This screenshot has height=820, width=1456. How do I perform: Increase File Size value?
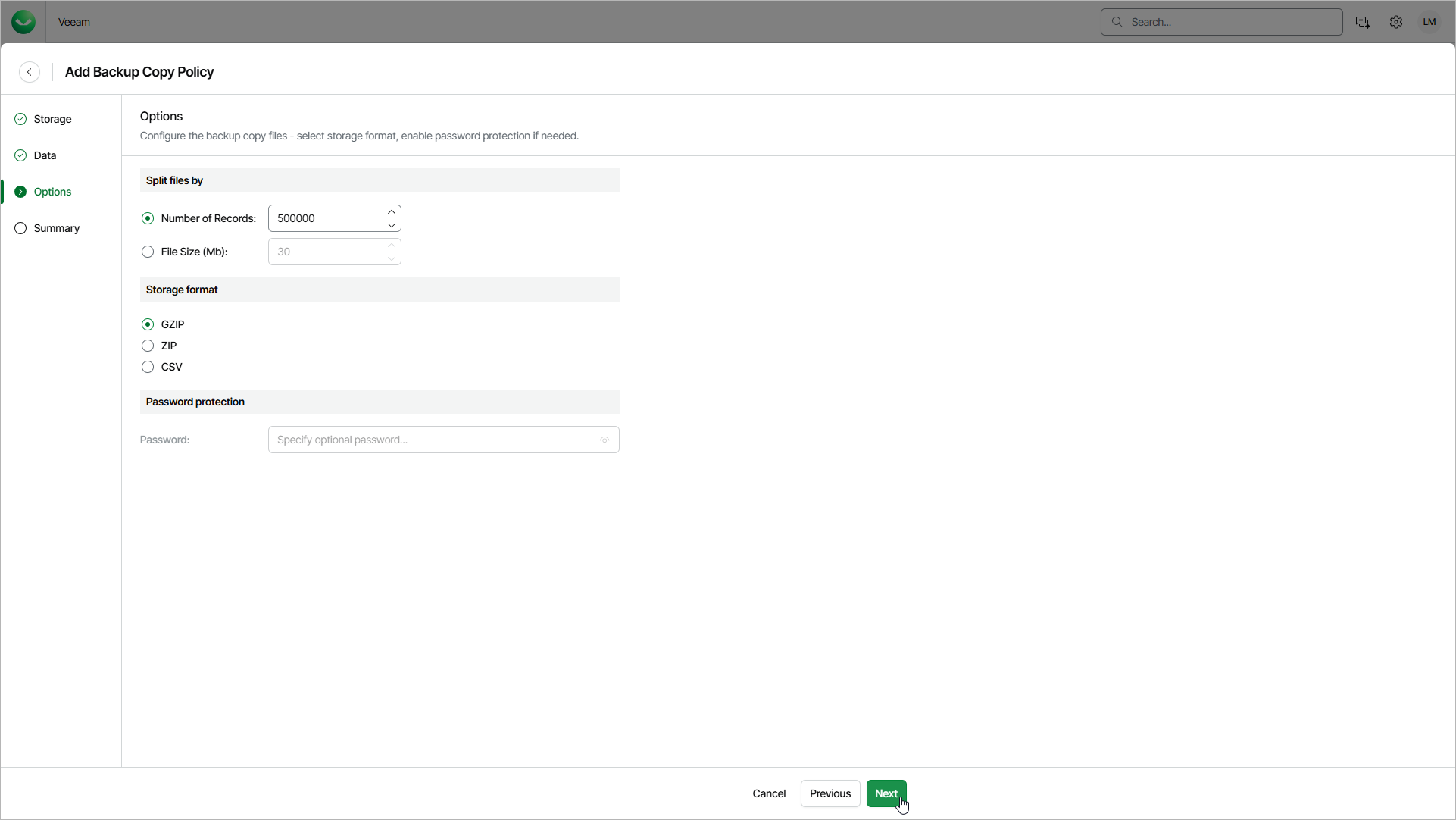[x=392, y=246]
